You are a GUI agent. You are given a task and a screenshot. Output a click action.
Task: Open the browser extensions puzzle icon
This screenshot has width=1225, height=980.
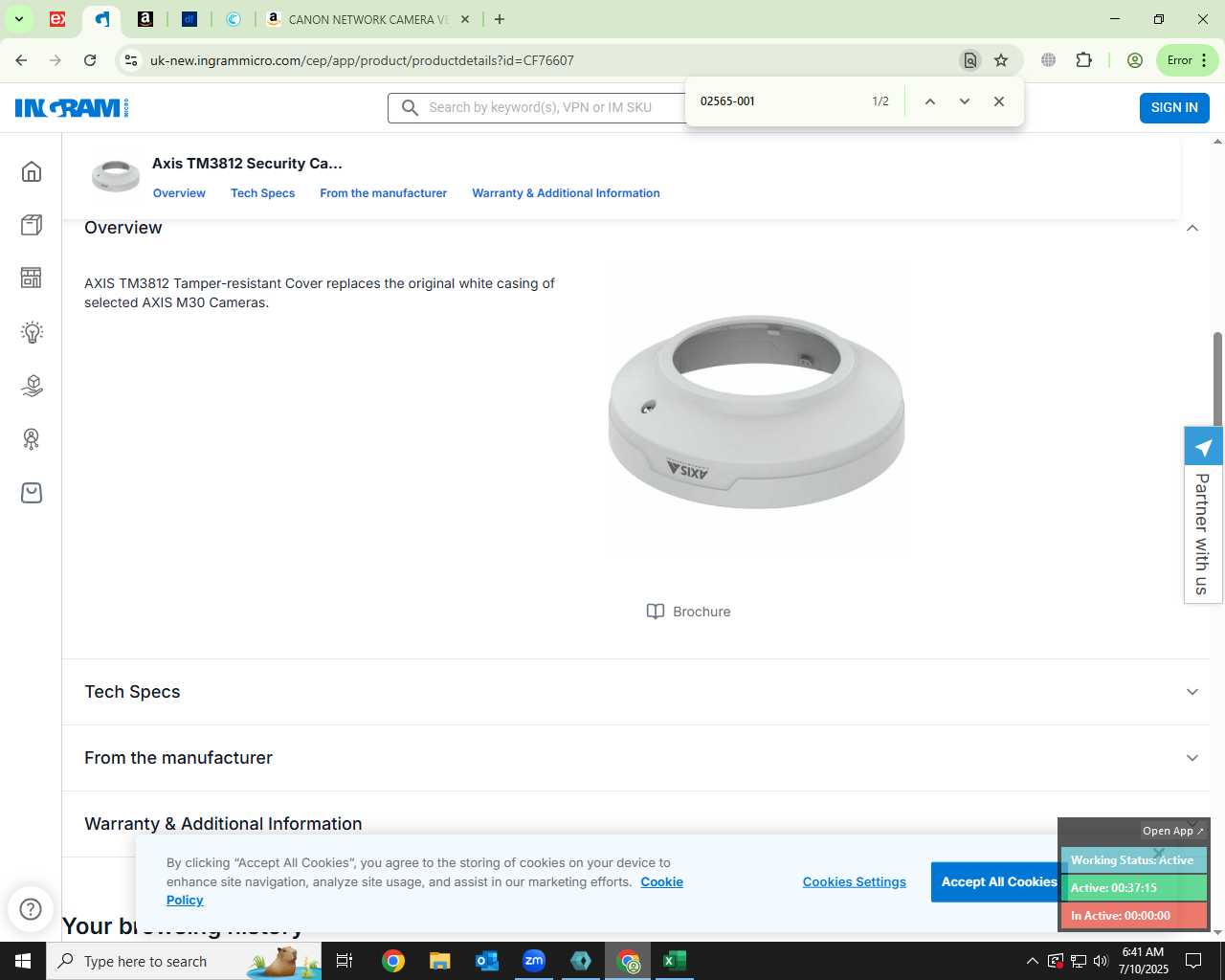[1083, 60]
